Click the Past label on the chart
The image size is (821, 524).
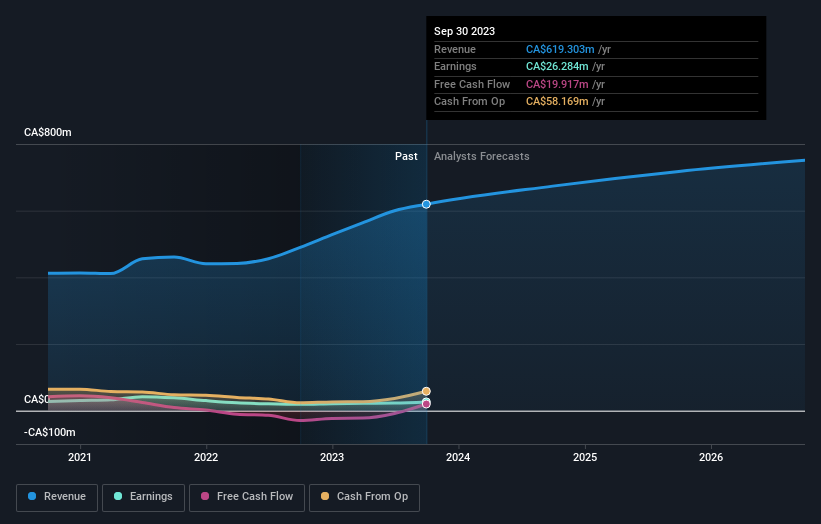pyautogui.click(x=406, y=156)
